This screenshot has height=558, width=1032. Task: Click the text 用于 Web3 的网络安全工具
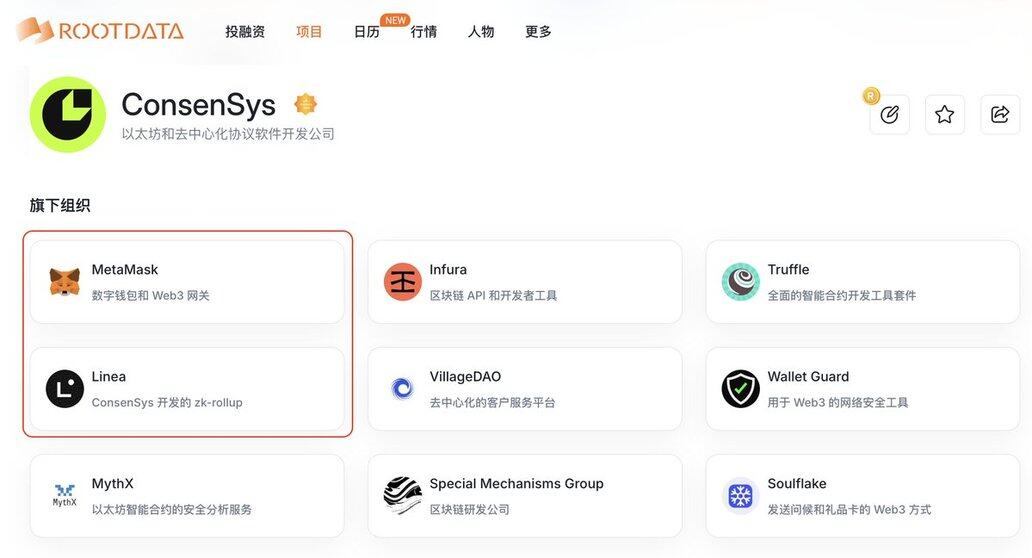(838, 403)
